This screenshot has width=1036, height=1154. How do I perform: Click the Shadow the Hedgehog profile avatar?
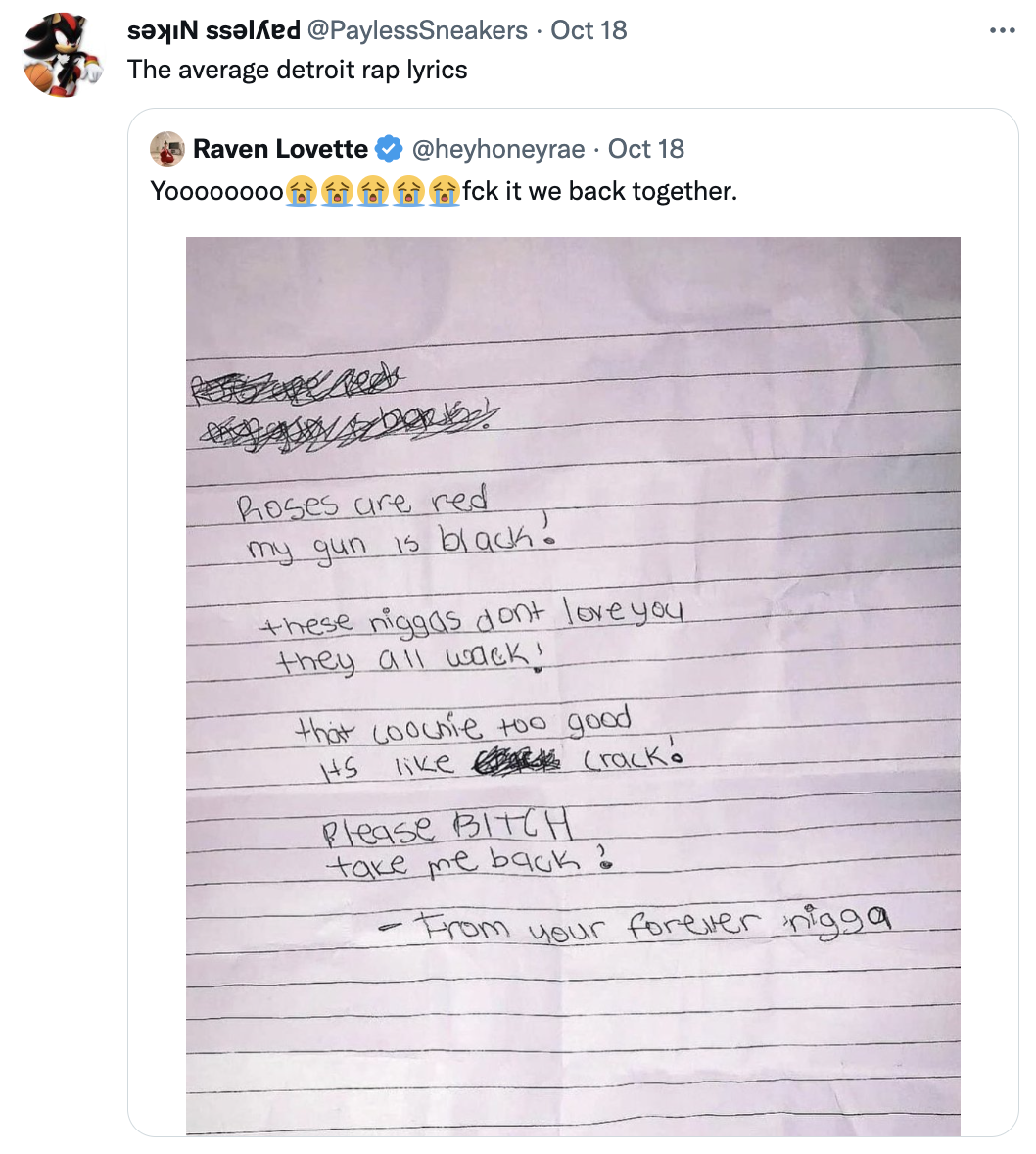(x=64, y=57)
